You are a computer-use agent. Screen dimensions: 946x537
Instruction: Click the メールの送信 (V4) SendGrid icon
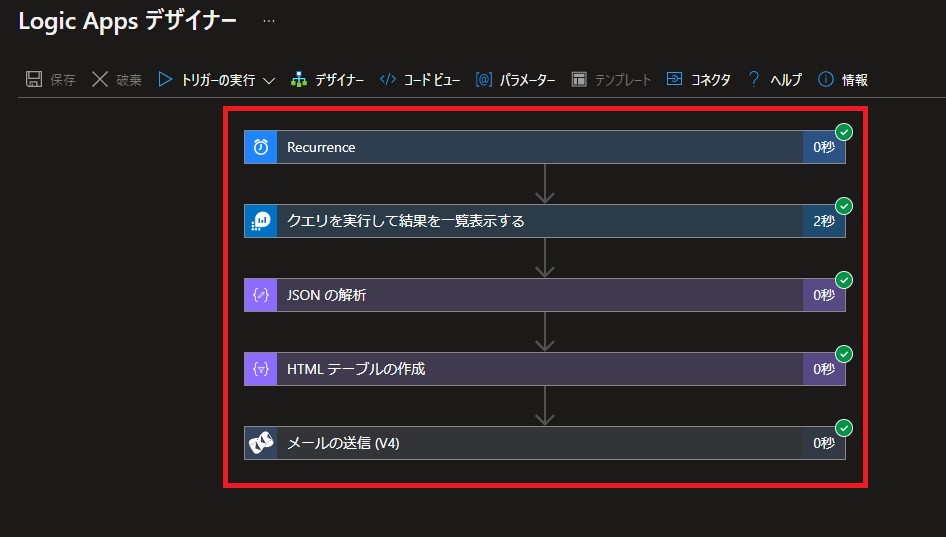click(x=261, y=443)
